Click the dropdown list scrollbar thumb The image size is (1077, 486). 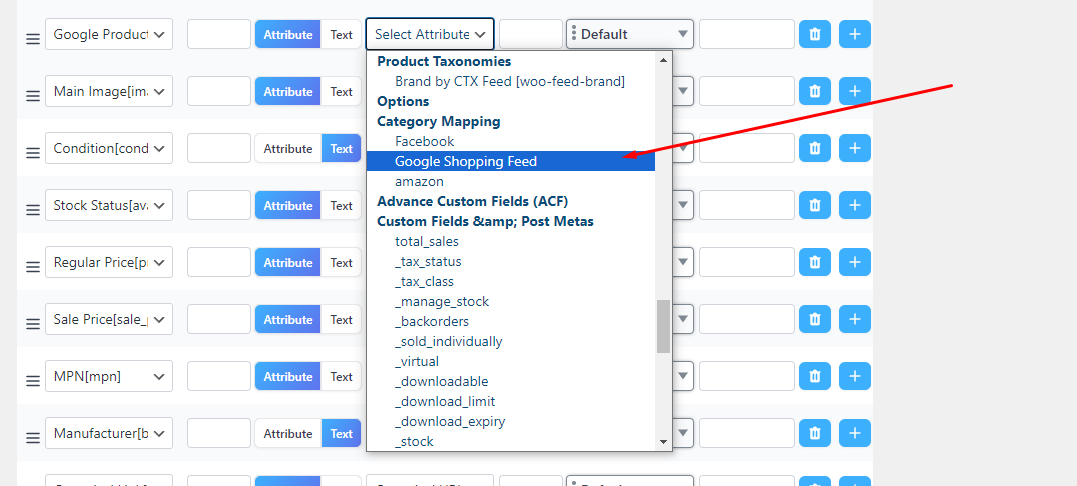pyautogui.click(x=663, y=326)
